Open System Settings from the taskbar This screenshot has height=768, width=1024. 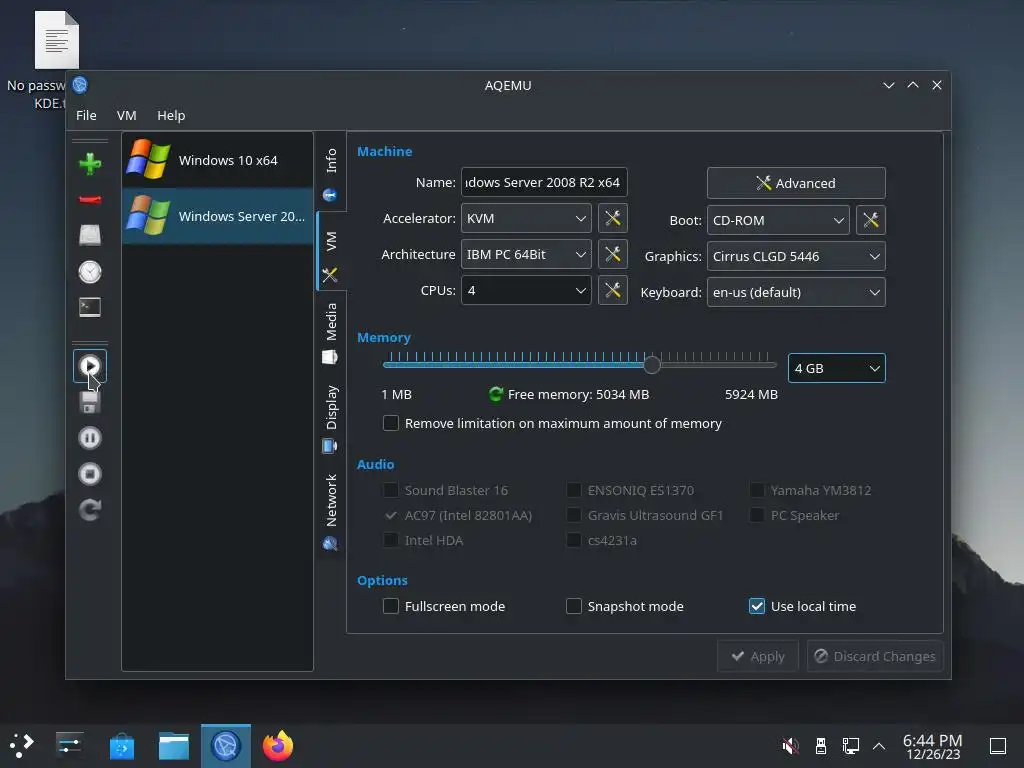[69, 745]
